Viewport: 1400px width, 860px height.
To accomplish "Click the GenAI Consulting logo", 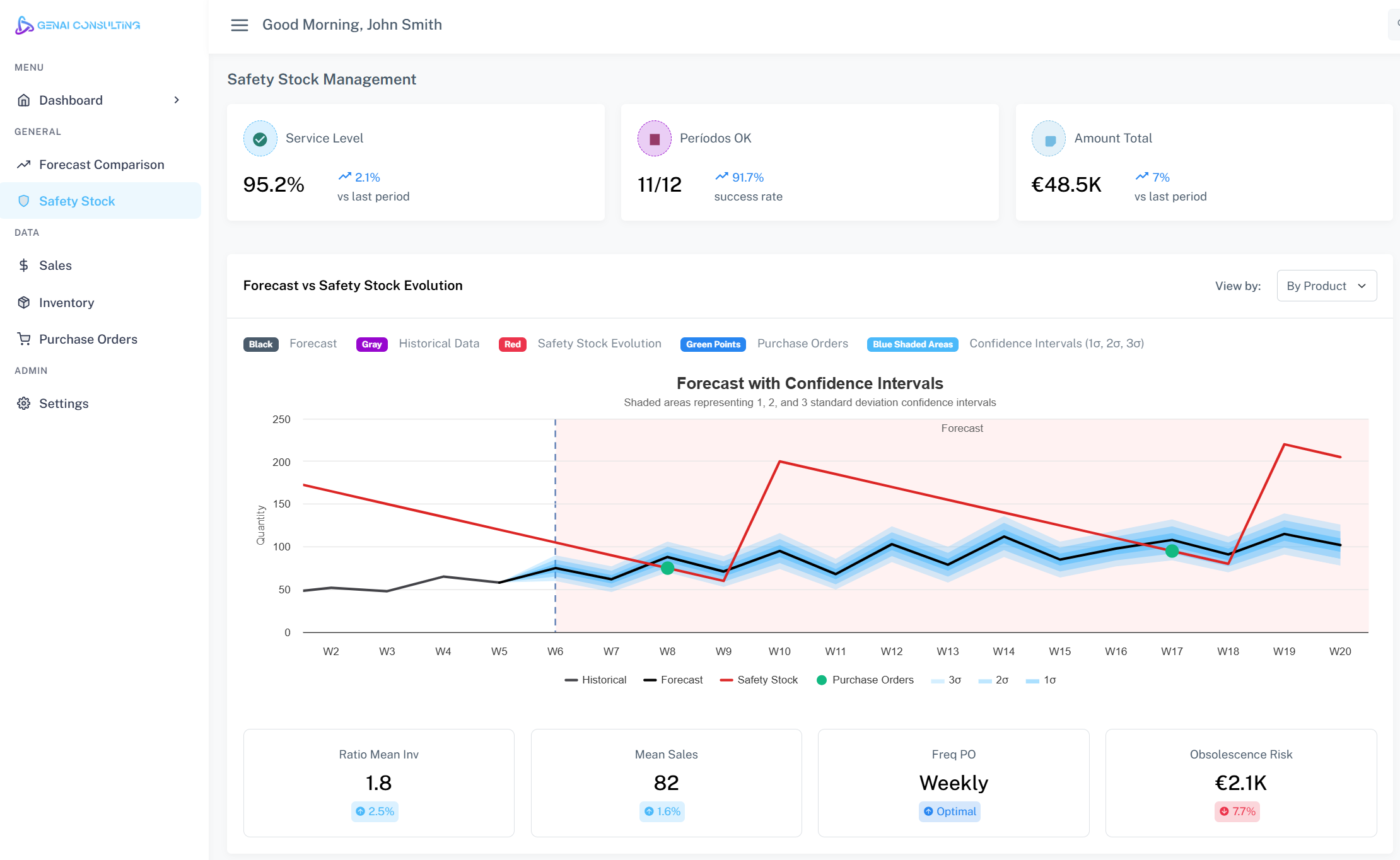I will (x=77, y=25).
